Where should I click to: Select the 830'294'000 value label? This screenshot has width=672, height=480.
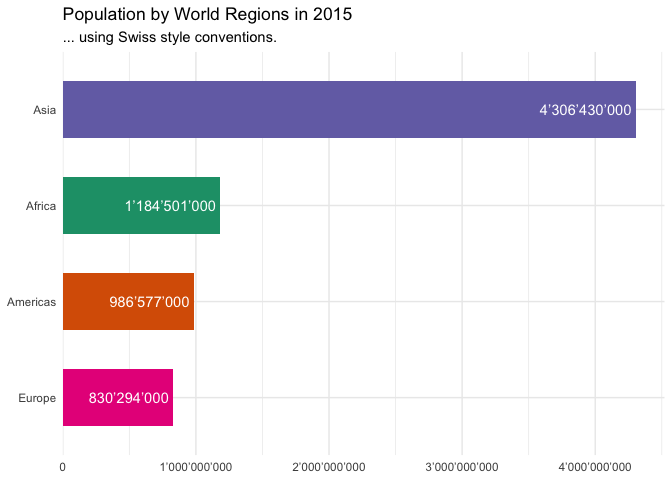tap(128, 398)
